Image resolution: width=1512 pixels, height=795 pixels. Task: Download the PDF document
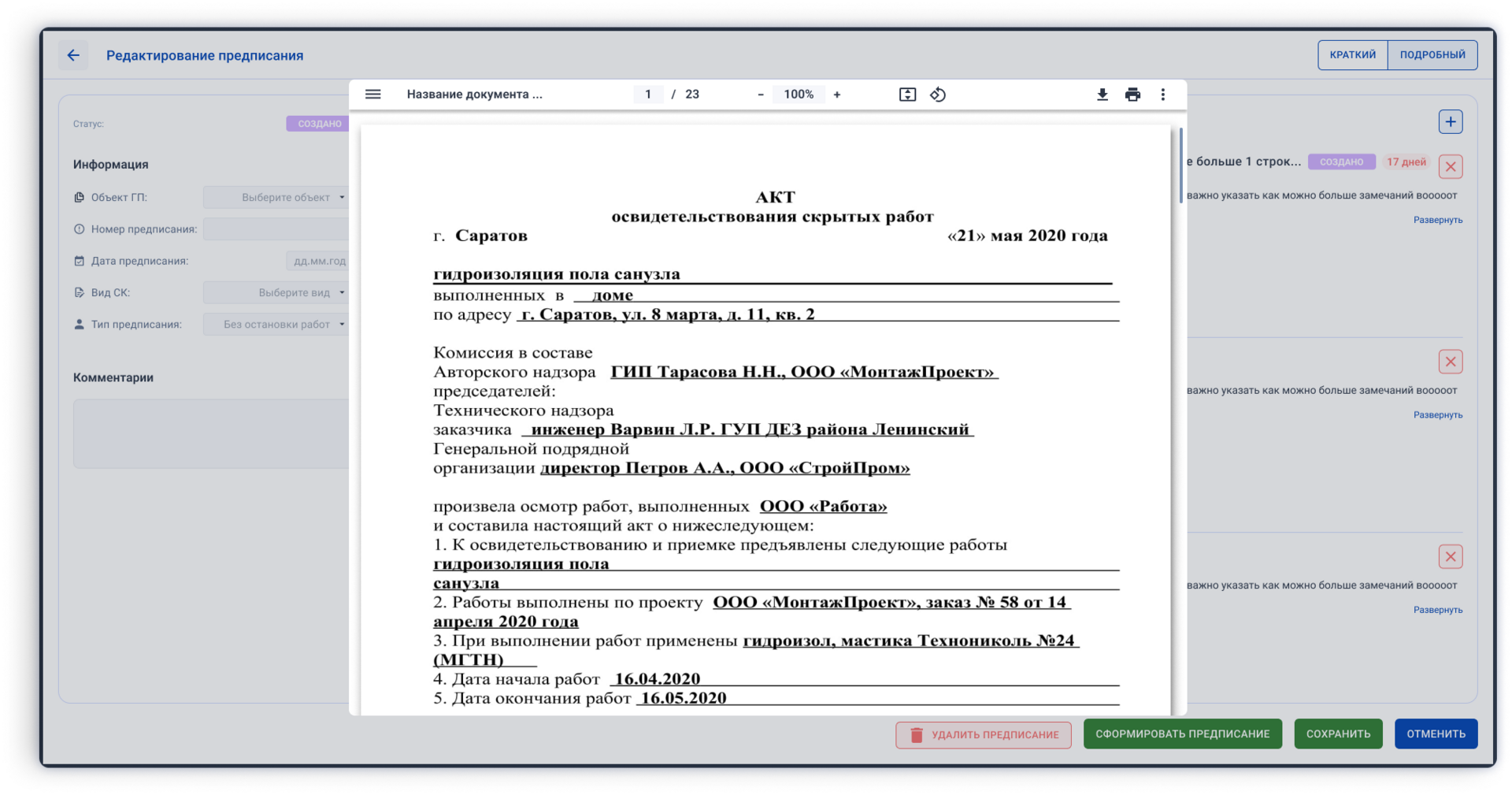pos(1102,95)
